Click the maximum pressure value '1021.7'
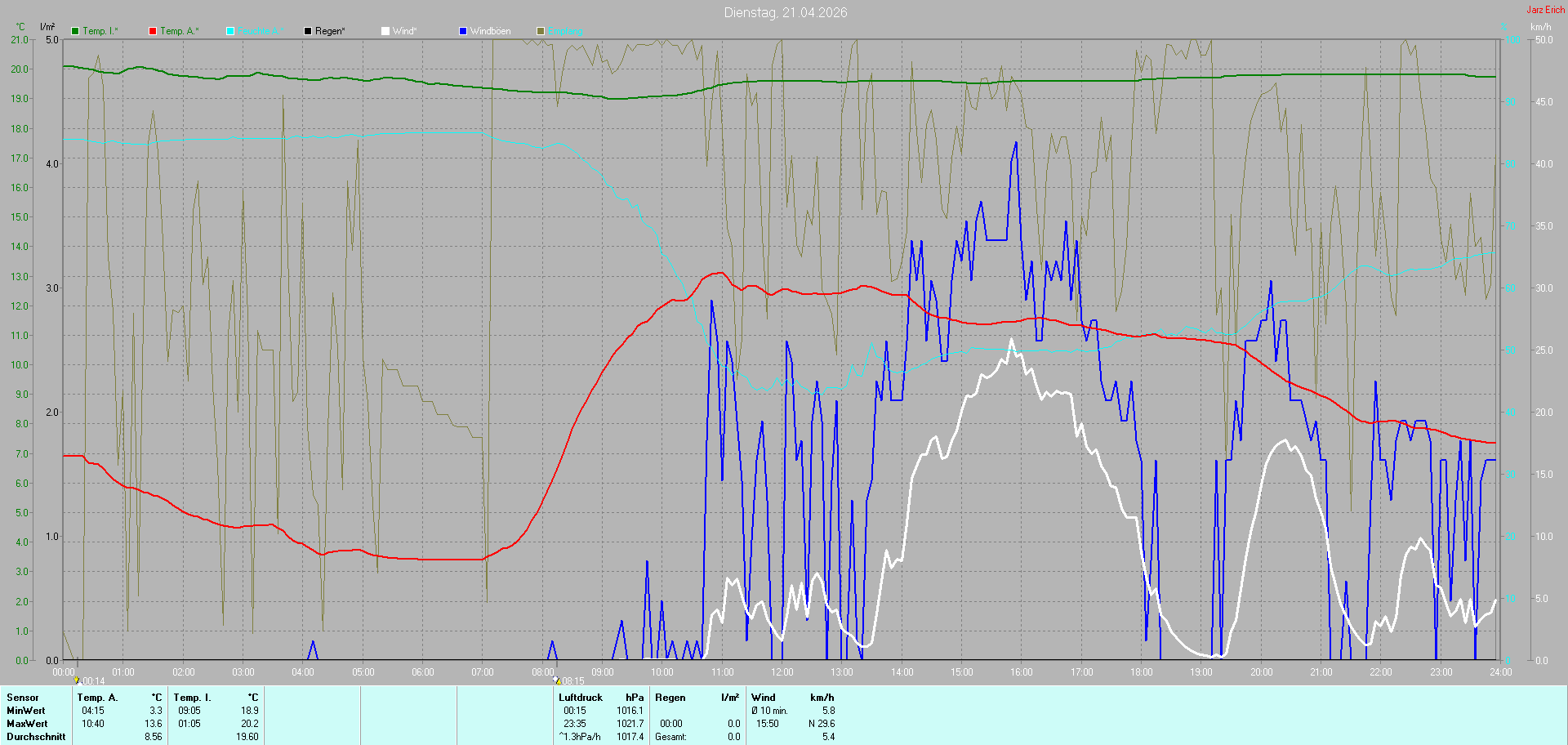 630,724
